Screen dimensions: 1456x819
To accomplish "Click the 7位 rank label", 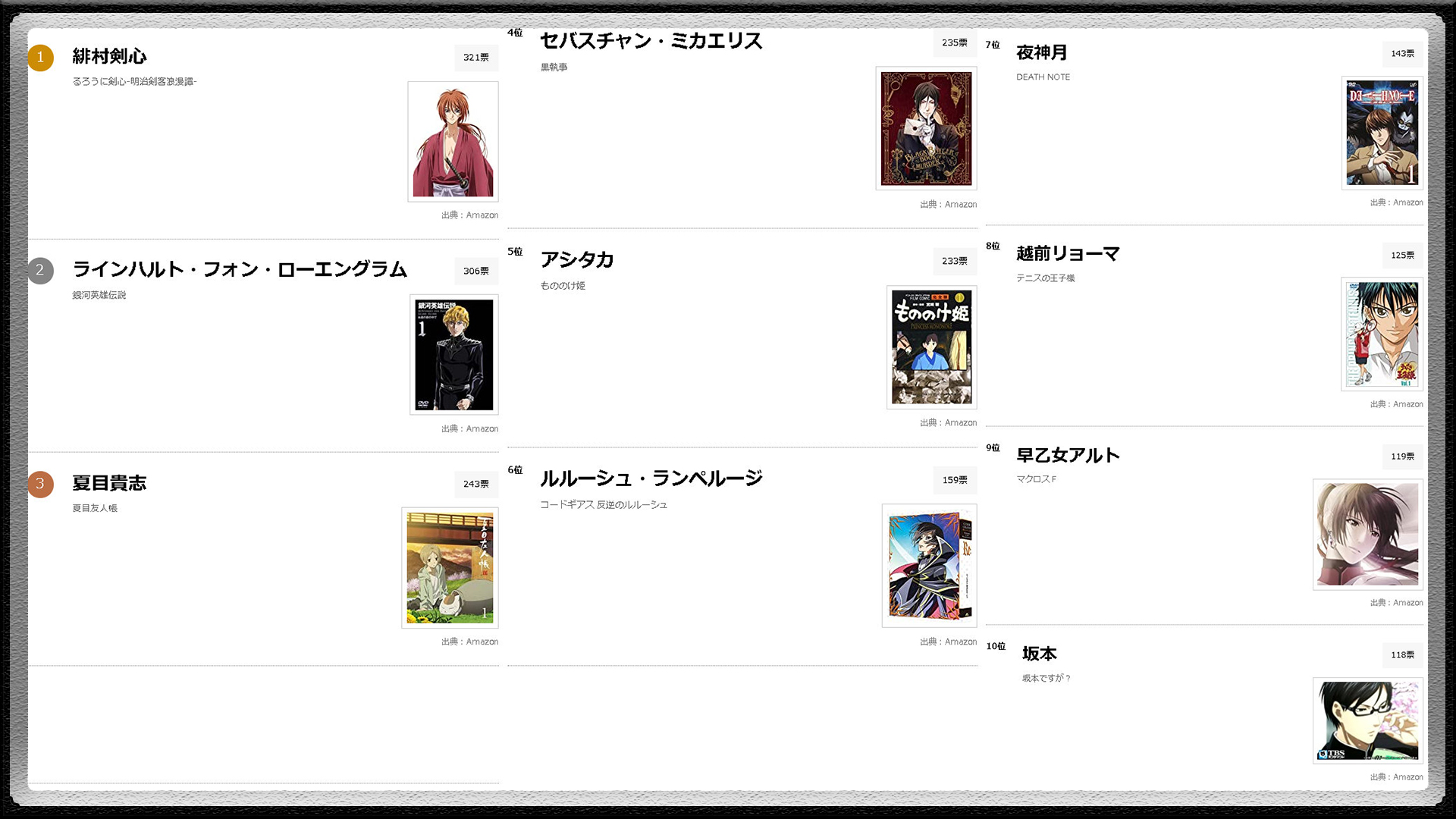I will (x=993, y=45).
